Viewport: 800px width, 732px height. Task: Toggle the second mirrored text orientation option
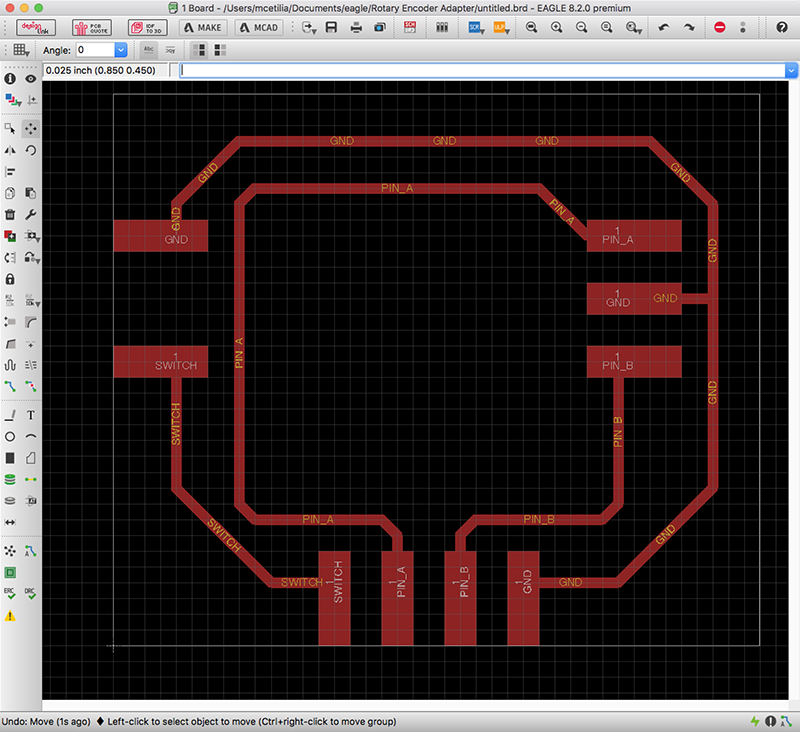pyautogui.click(x=170, y=50)
